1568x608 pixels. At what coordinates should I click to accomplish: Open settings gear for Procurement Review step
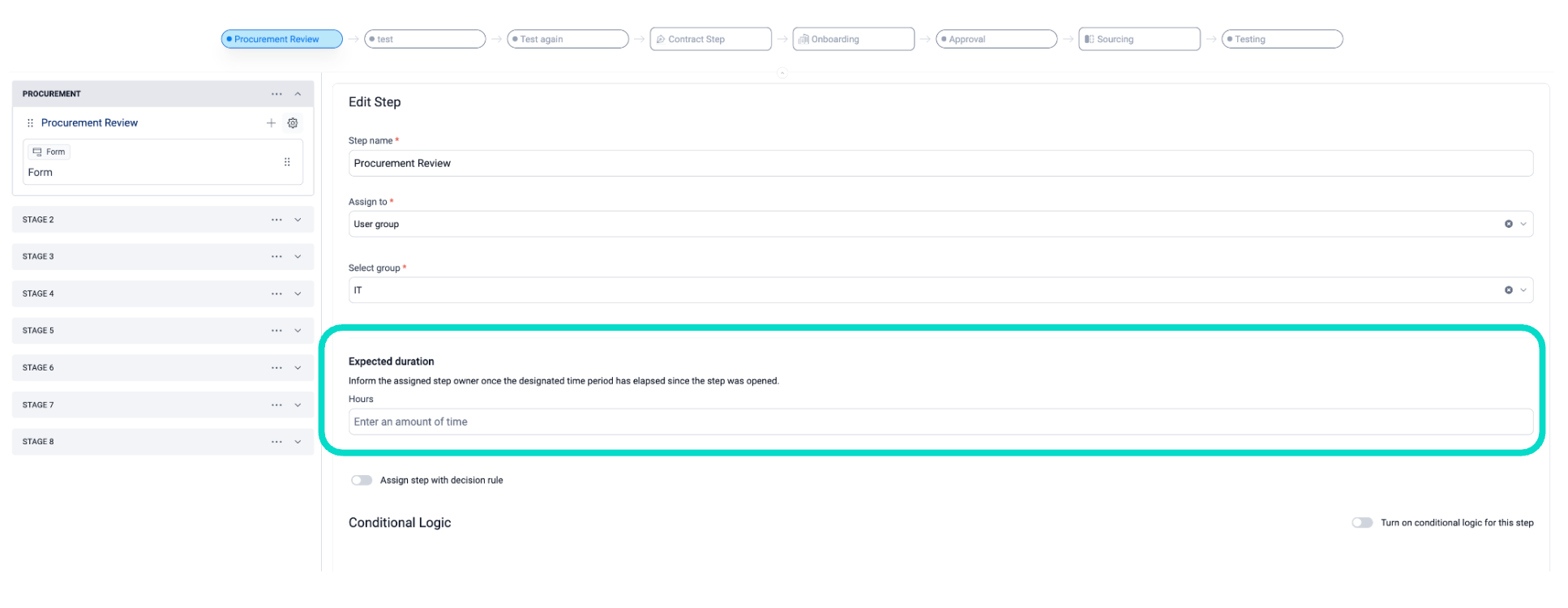[x=293, y=123]
